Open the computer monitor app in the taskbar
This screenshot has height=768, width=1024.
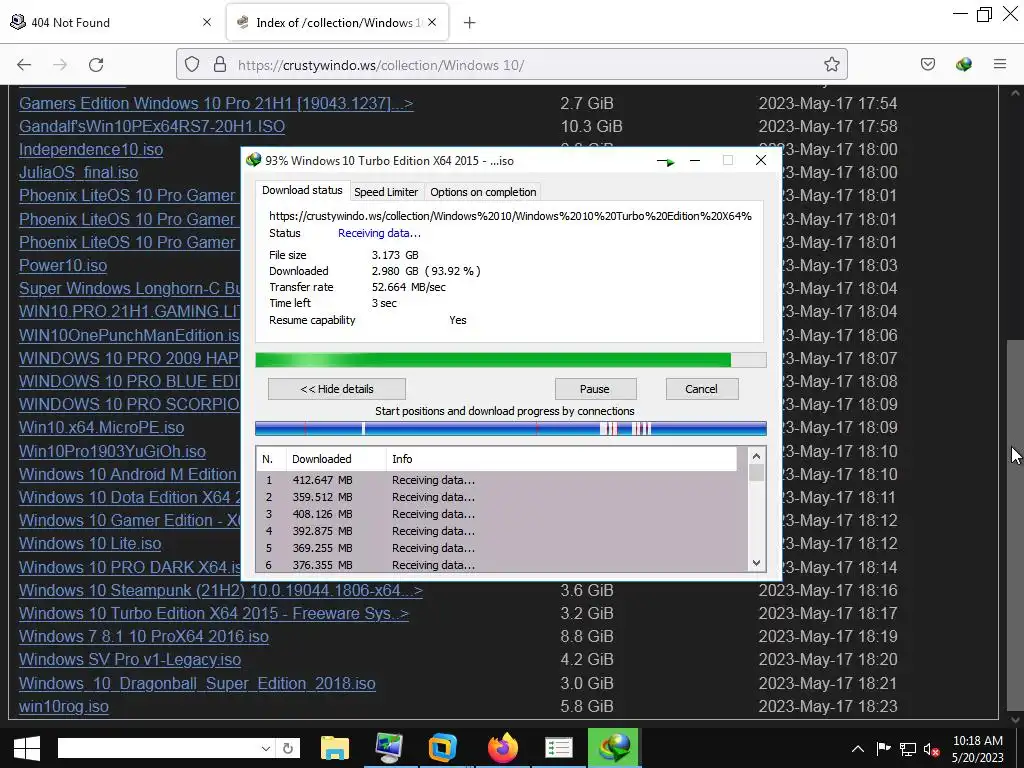point(389,748)
